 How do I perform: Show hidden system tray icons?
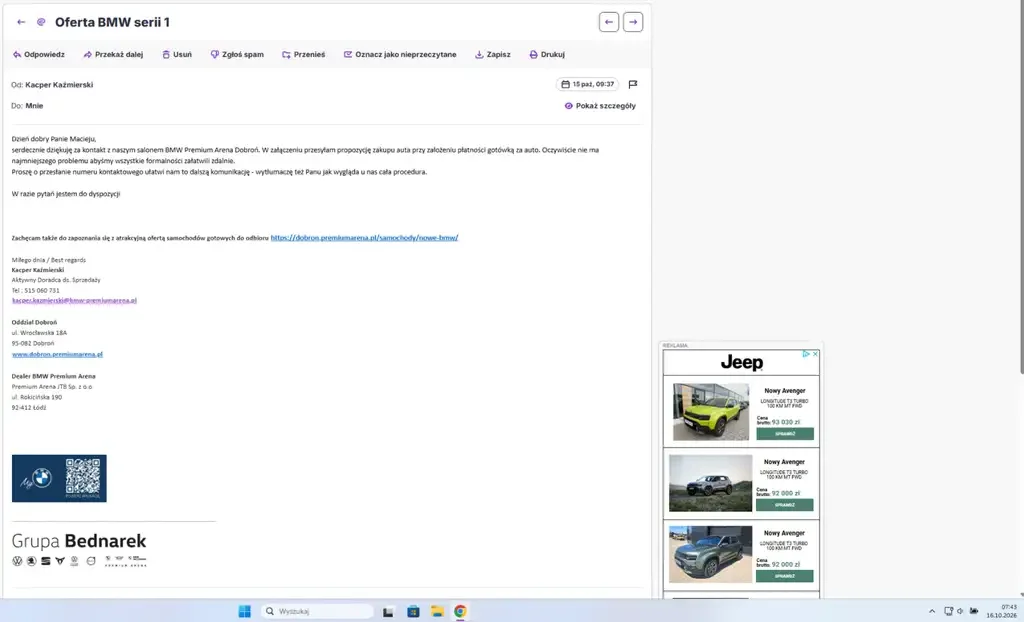pyautogui.click(x=932, y=612)
